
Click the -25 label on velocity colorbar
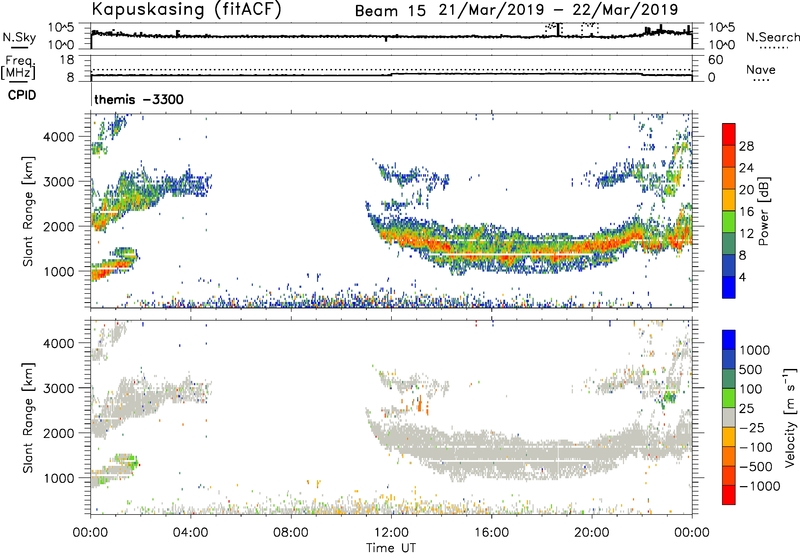[x=753, y=427]
